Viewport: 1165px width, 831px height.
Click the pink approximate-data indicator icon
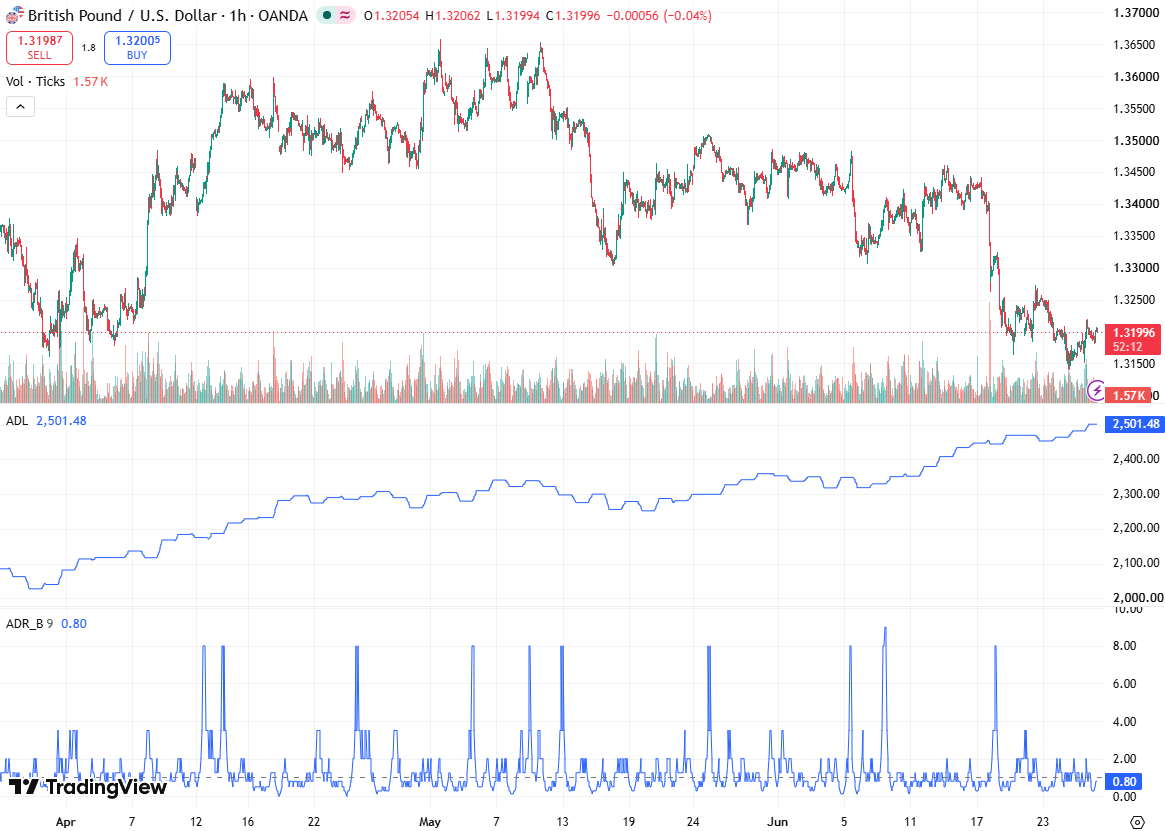345,15
